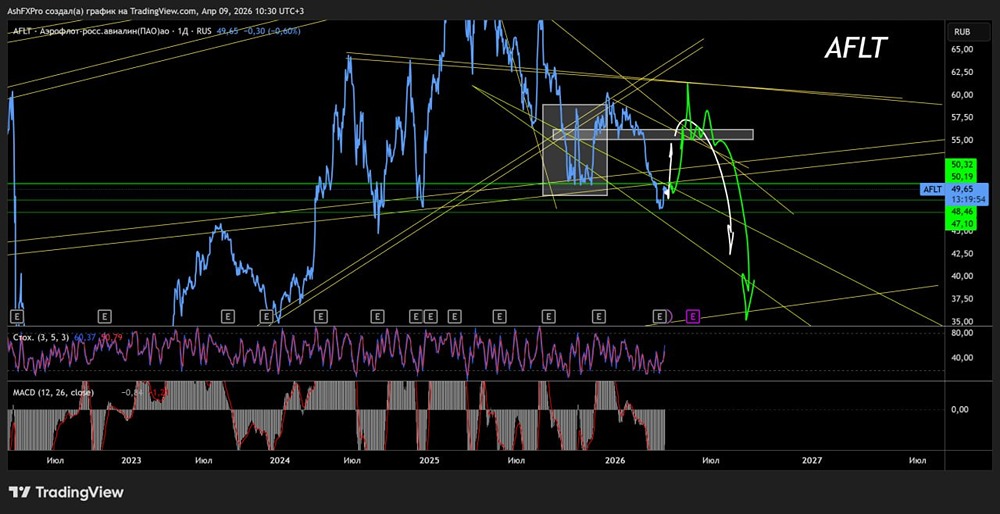Click the green 47,10 price label
Screen dimensions: 1000x514
[962, 224]
